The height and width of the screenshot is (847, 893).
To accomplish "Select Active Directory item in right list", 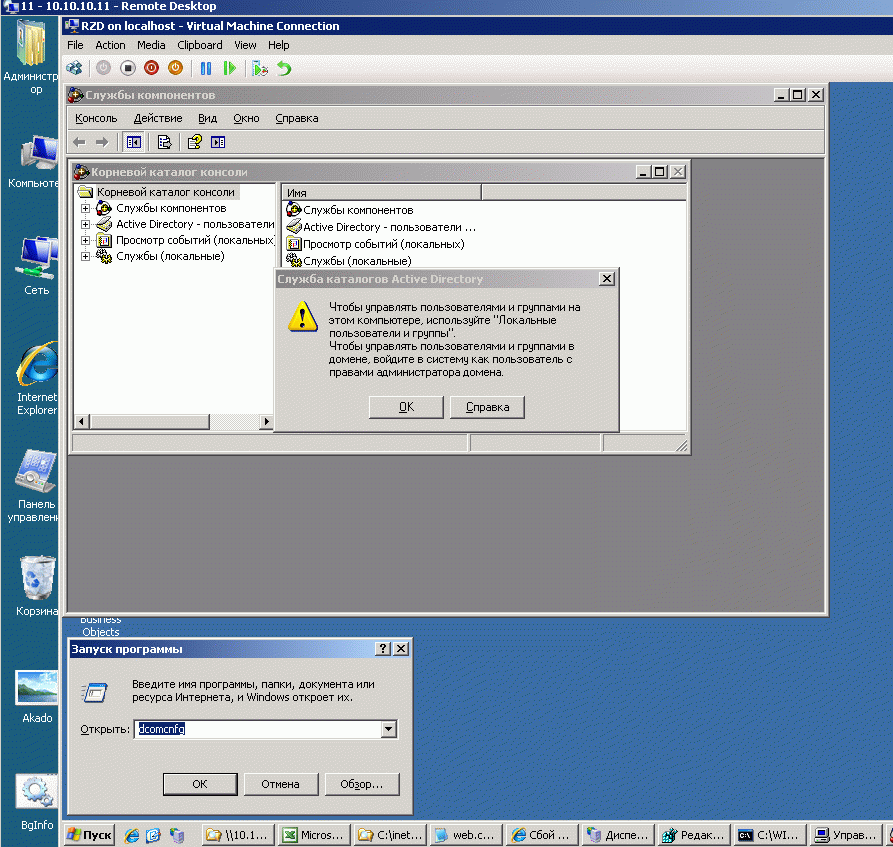I will (x=389, y=227).
